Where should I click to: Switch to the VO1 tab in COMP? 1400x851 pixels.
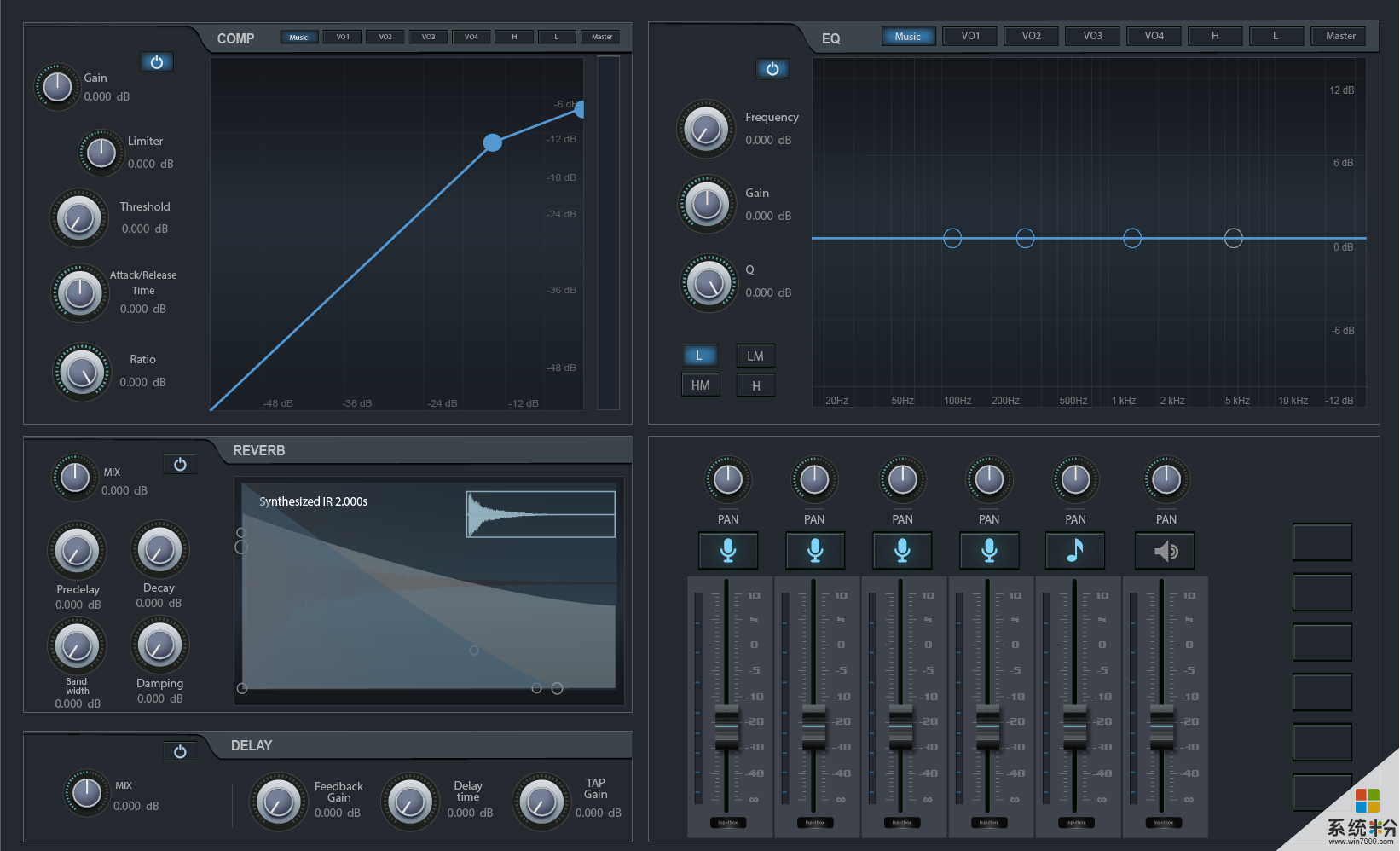click(x=343, y=37)
